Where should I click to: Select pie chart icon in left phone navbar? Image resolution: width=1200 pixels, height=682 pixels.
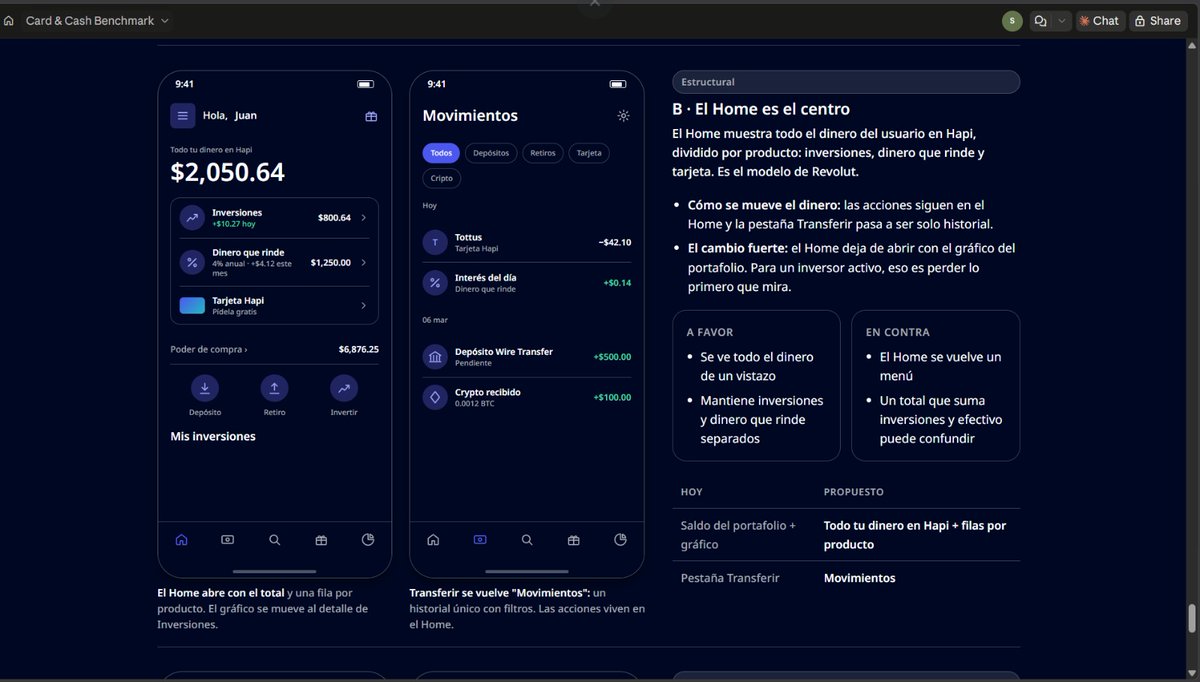[x=368, y=540]
